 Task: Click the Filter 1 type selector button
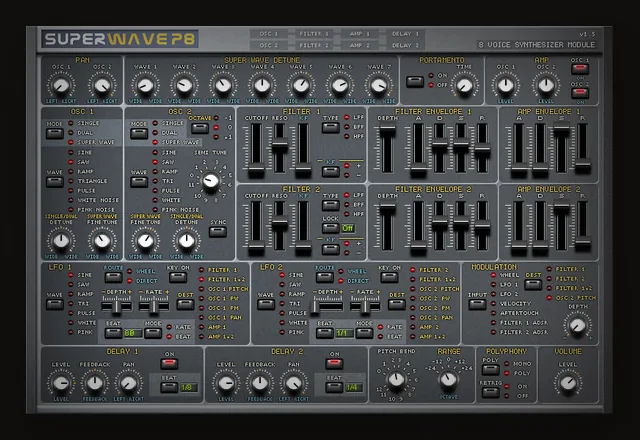point(330,128)
